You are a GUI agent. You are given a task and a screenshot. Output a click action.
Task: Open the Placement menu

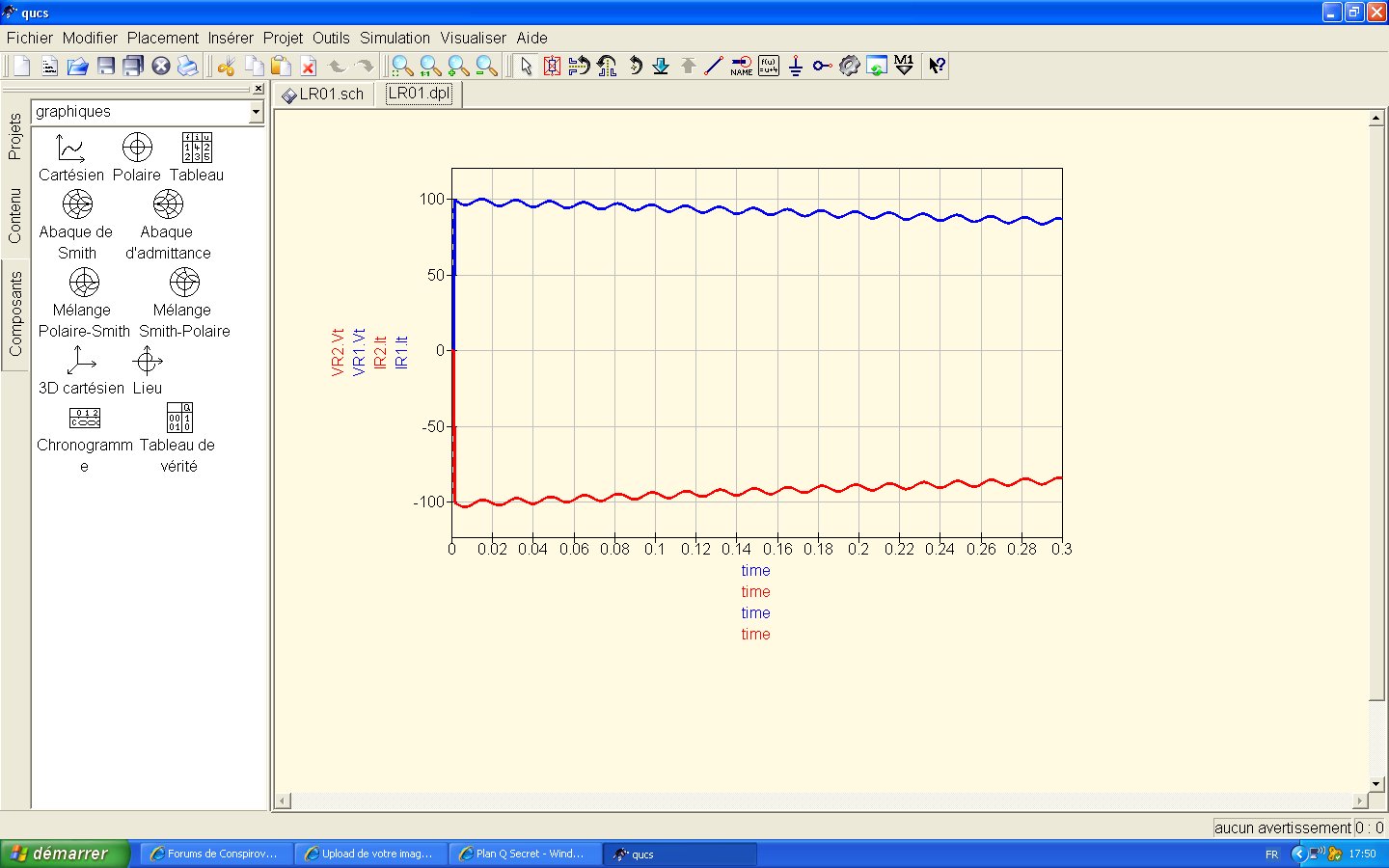(x=163, y=38)
